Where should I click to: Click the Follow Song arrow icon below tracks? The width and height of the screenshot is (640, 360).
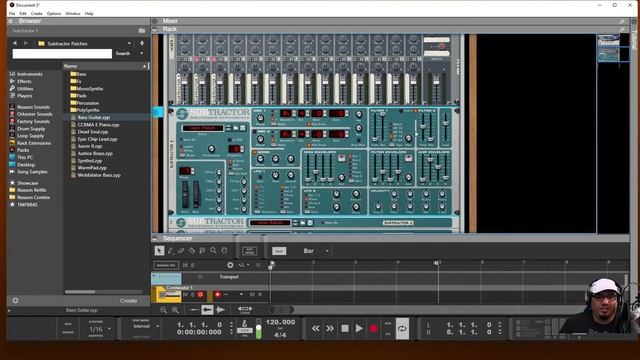220,310
